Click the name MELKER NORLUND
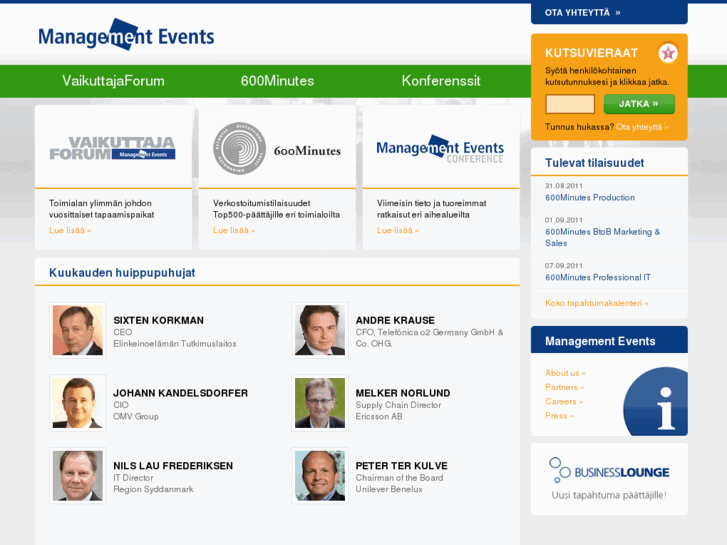 point(403,393)
